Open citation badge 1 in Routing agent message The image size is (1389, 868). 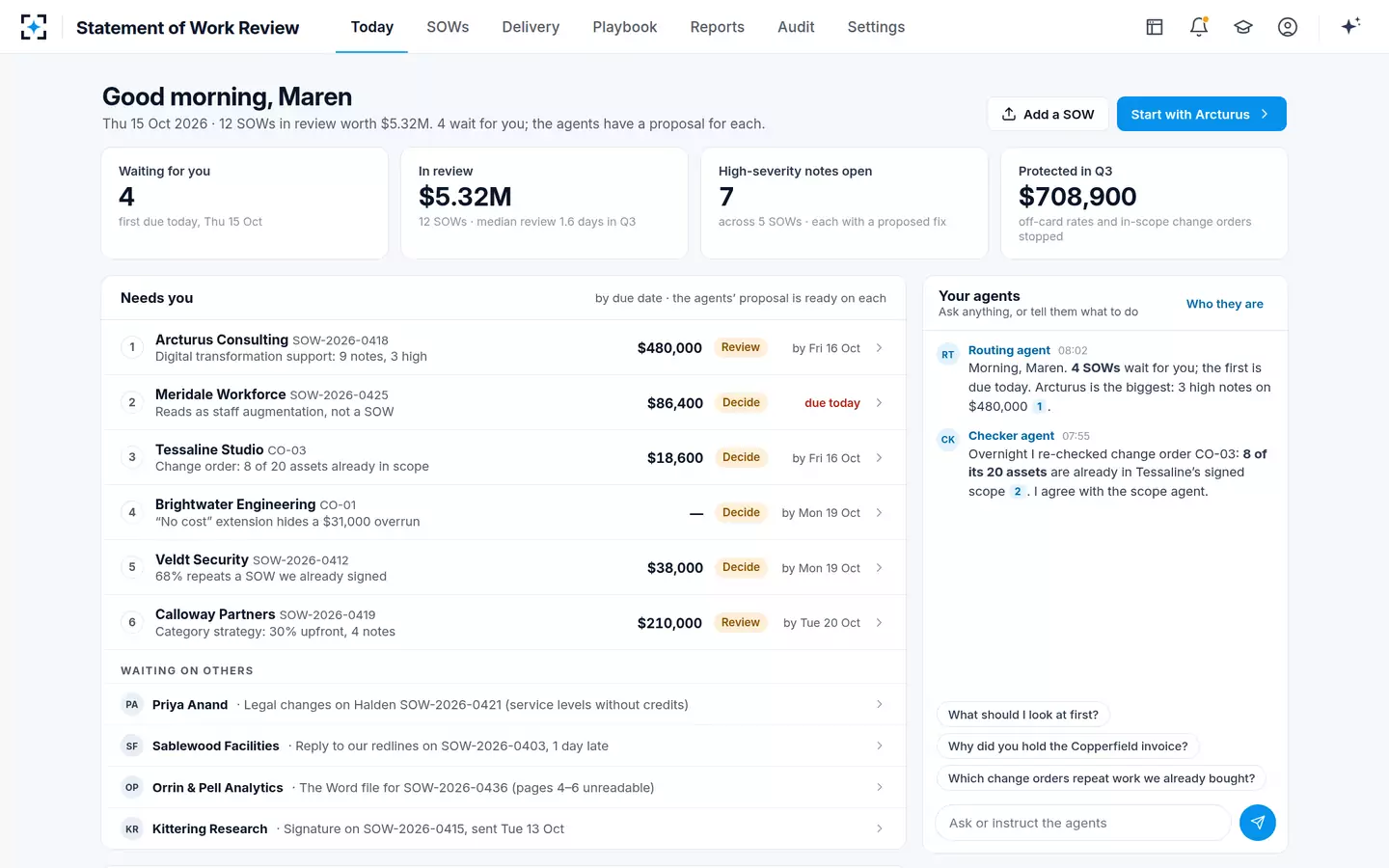point(1039,407)
